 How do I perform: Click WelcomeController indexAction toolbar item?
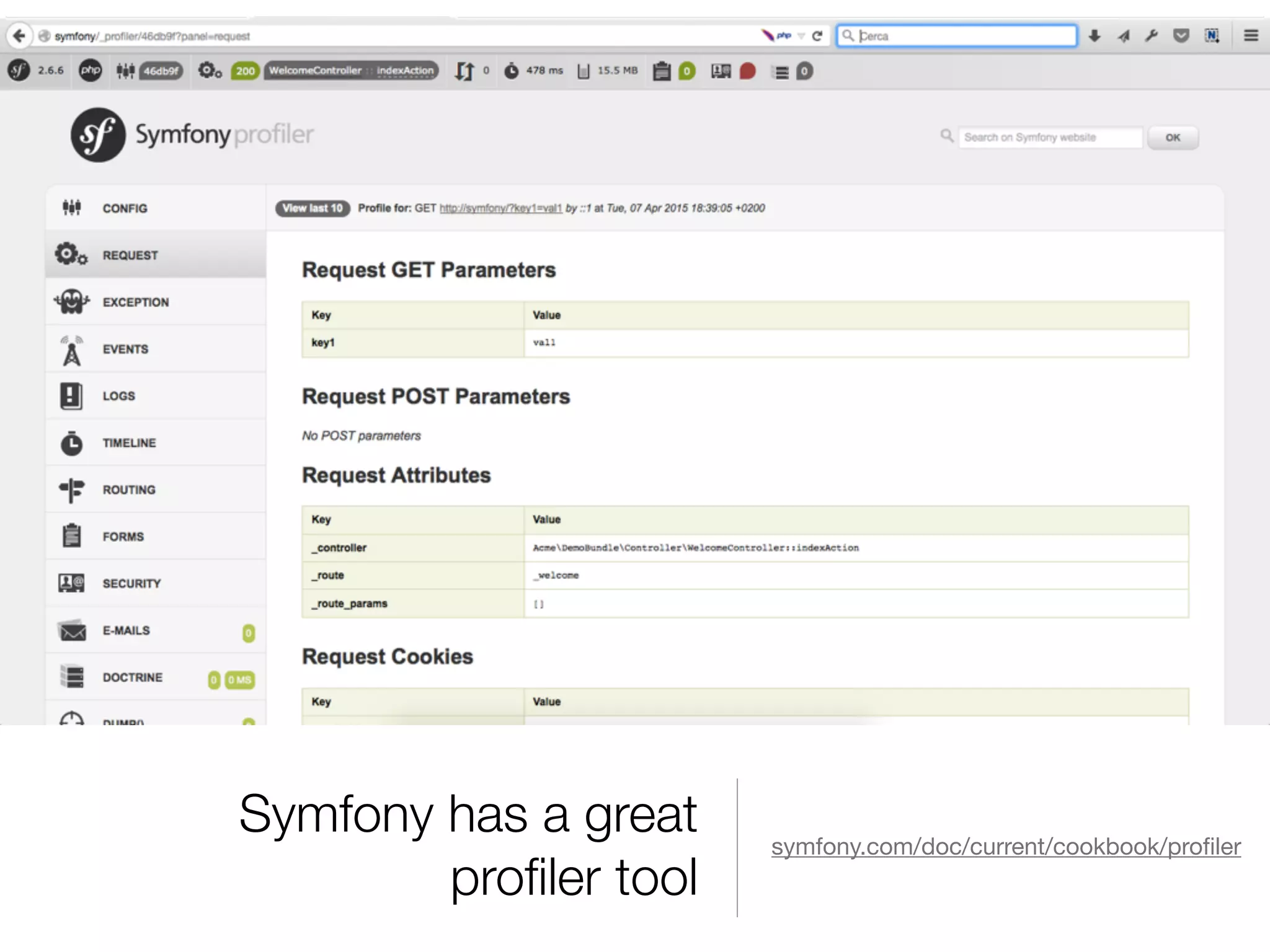pos(351,71)
